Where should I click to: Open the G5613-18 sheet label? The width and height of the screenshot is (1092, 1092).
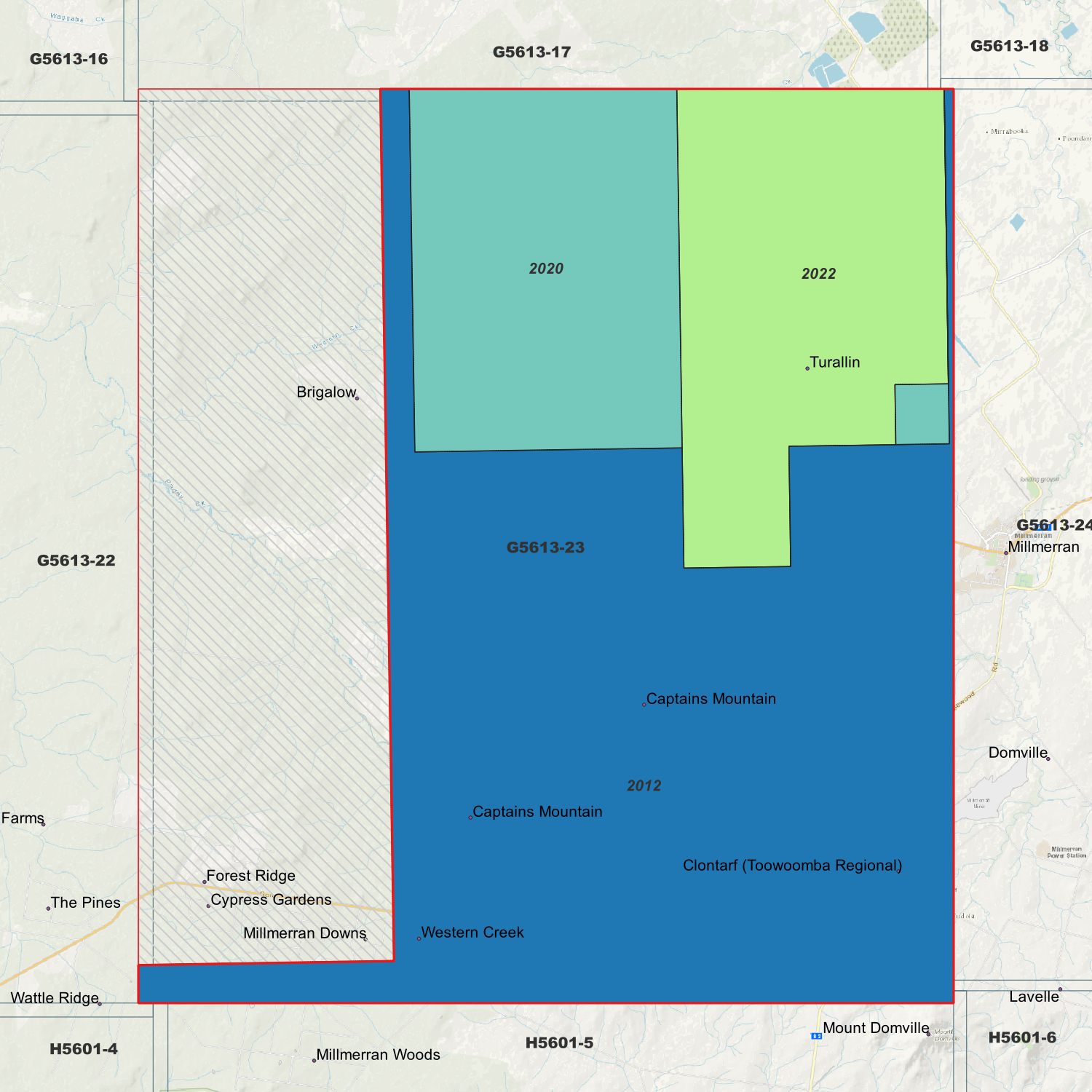pyautogui.click(x=1009, y=46)
